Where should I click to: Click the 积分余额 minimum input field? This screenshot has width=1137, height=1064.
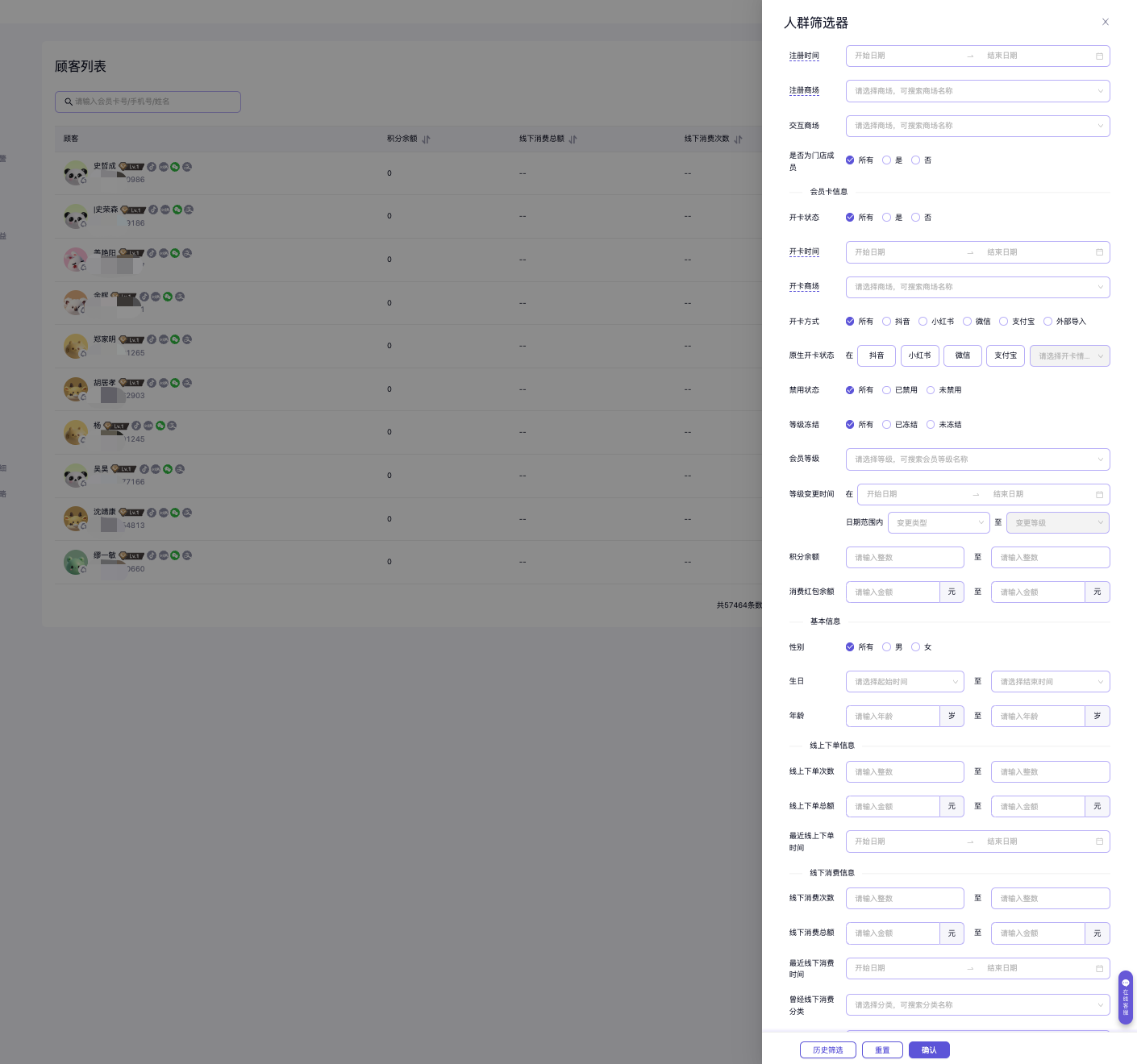905,558
